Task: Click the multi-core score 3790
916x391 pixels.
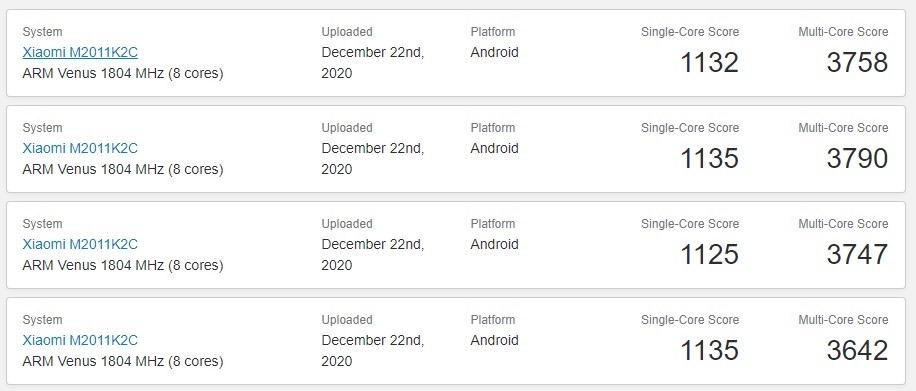Action: [857, 158]
